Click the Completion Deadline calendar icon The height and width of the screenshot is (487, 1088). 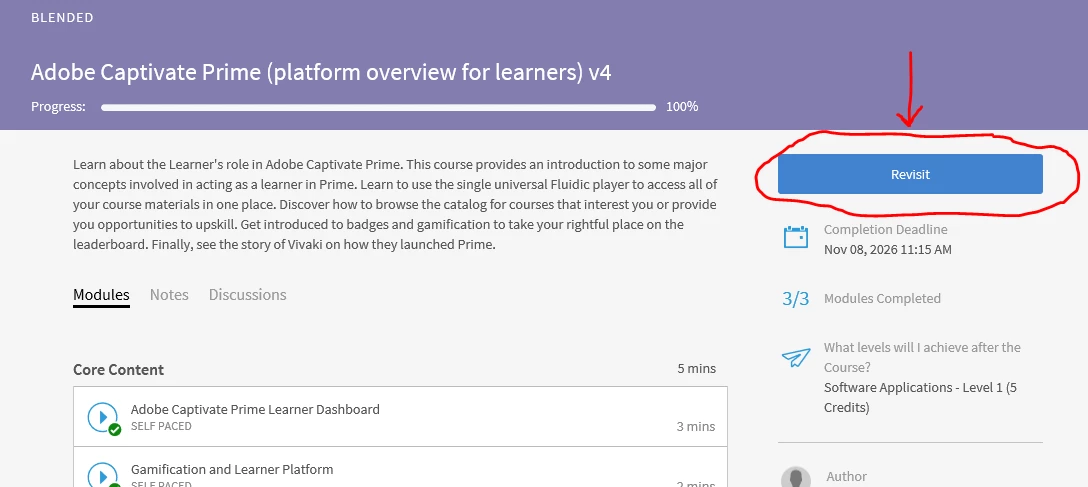(x=795, y=238)
